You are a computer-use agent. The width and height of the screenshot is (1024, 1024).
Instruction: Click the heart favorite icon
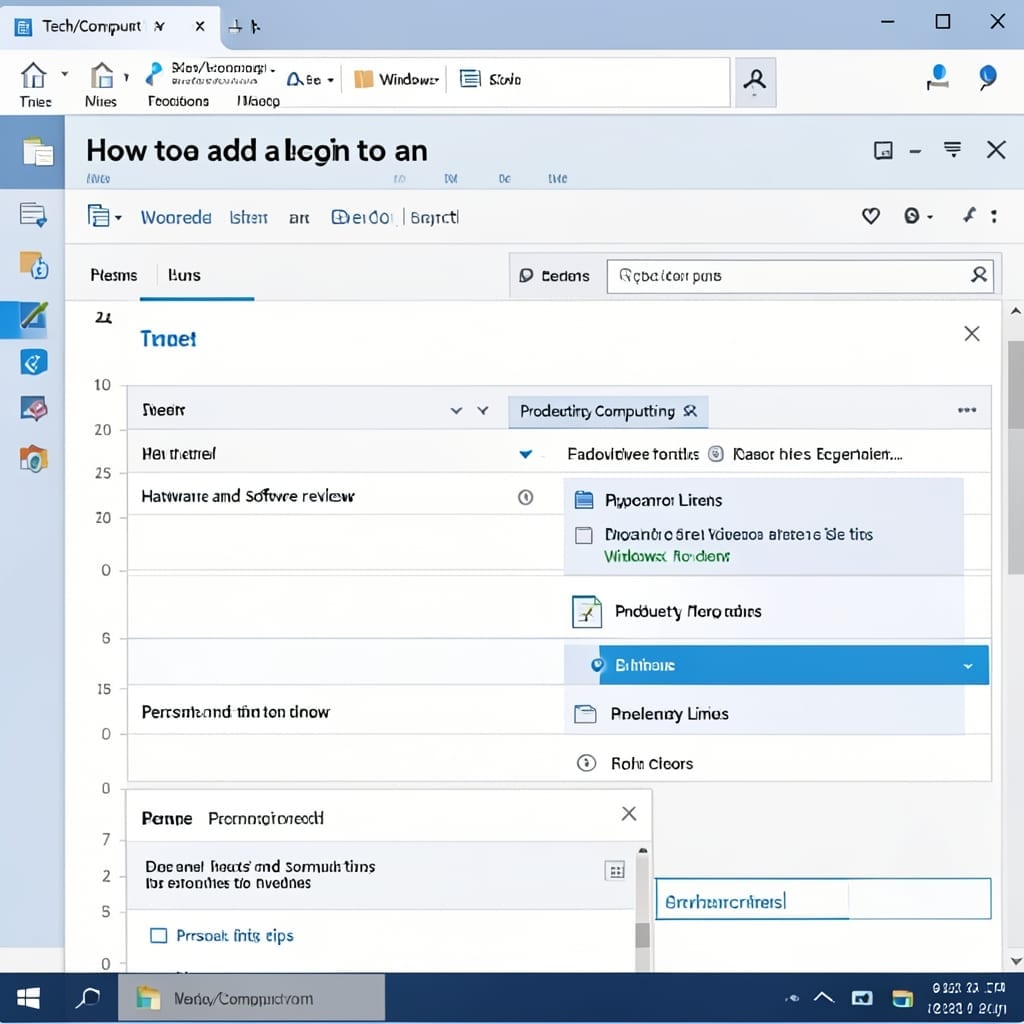point(871,216)
